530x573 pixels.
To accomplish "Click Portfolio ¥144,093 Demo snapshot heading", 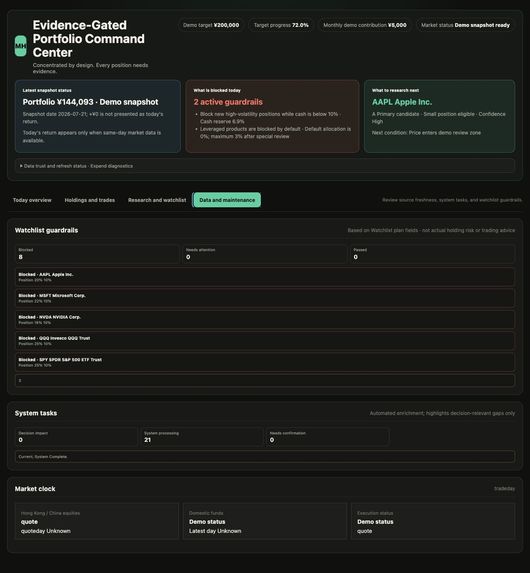I will (90, 102).
